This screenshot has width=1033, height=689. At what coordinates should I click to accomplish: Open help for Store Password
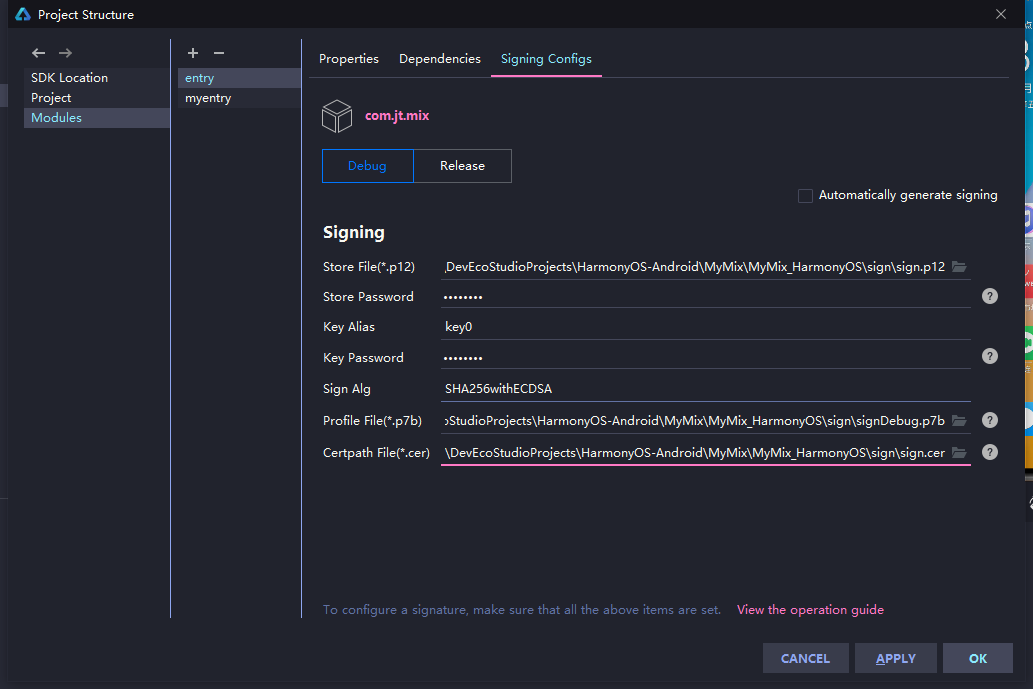[990, 296]
